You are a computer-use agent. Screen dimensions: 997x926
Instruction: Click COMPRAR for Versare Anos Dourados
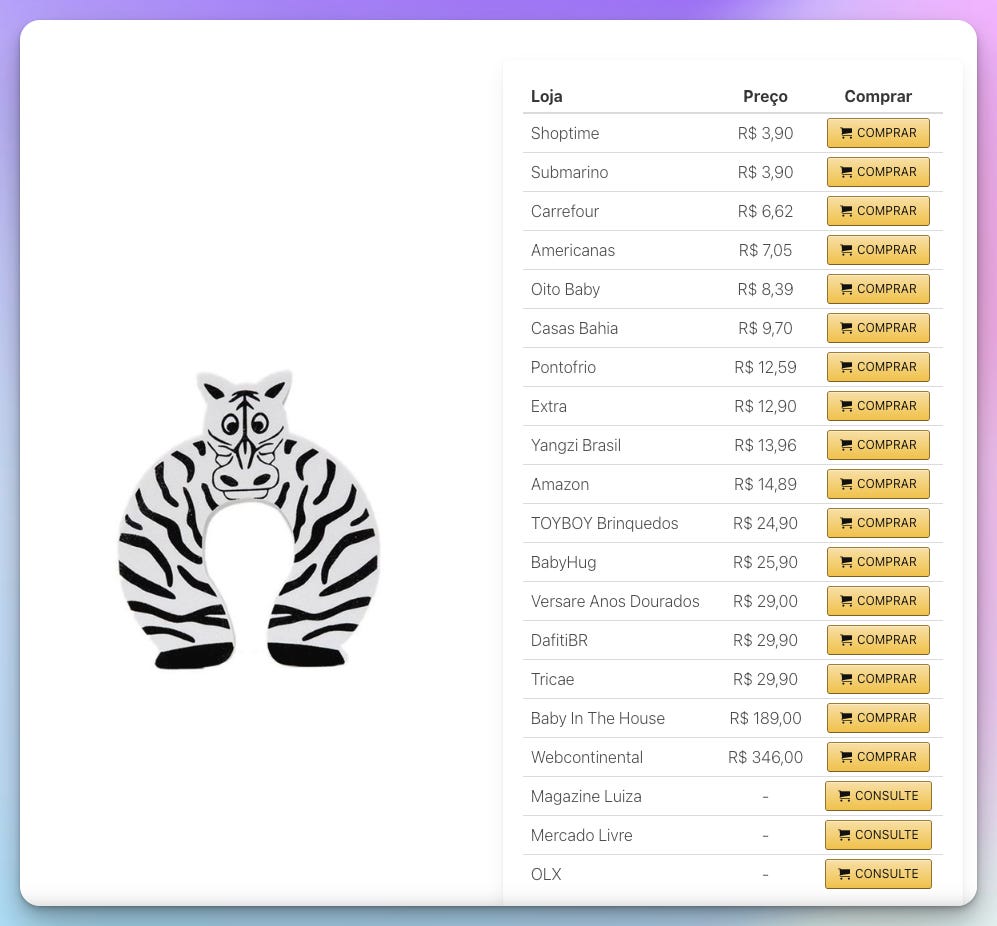(x=878, y=601)
